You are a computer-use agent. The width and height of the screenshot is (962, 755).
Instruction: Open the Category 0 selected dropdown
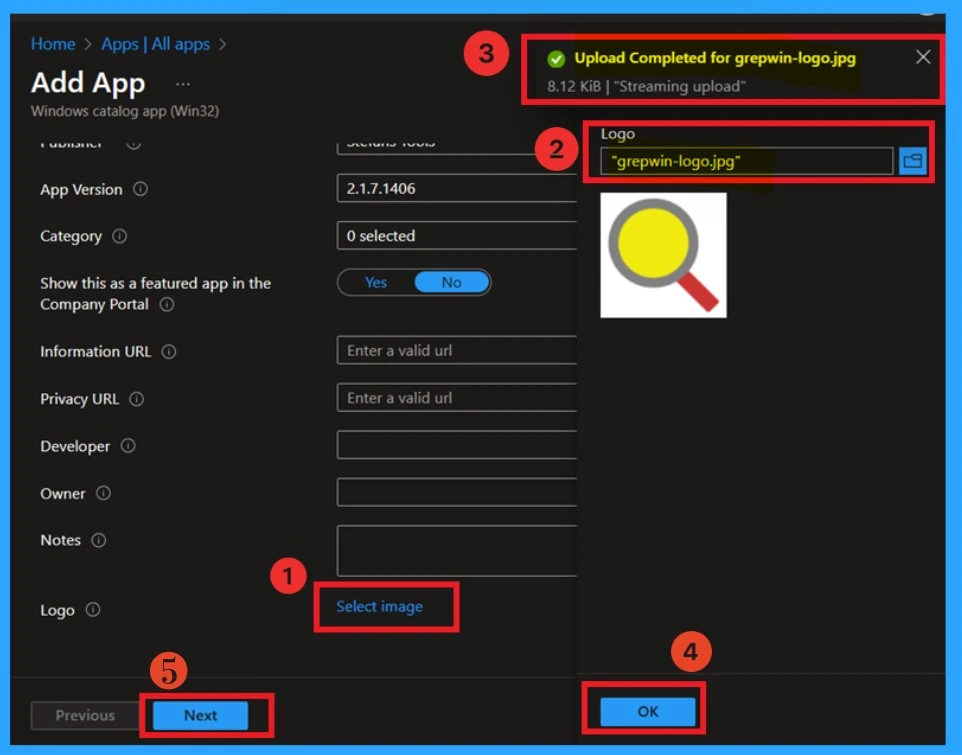(456, 236)
